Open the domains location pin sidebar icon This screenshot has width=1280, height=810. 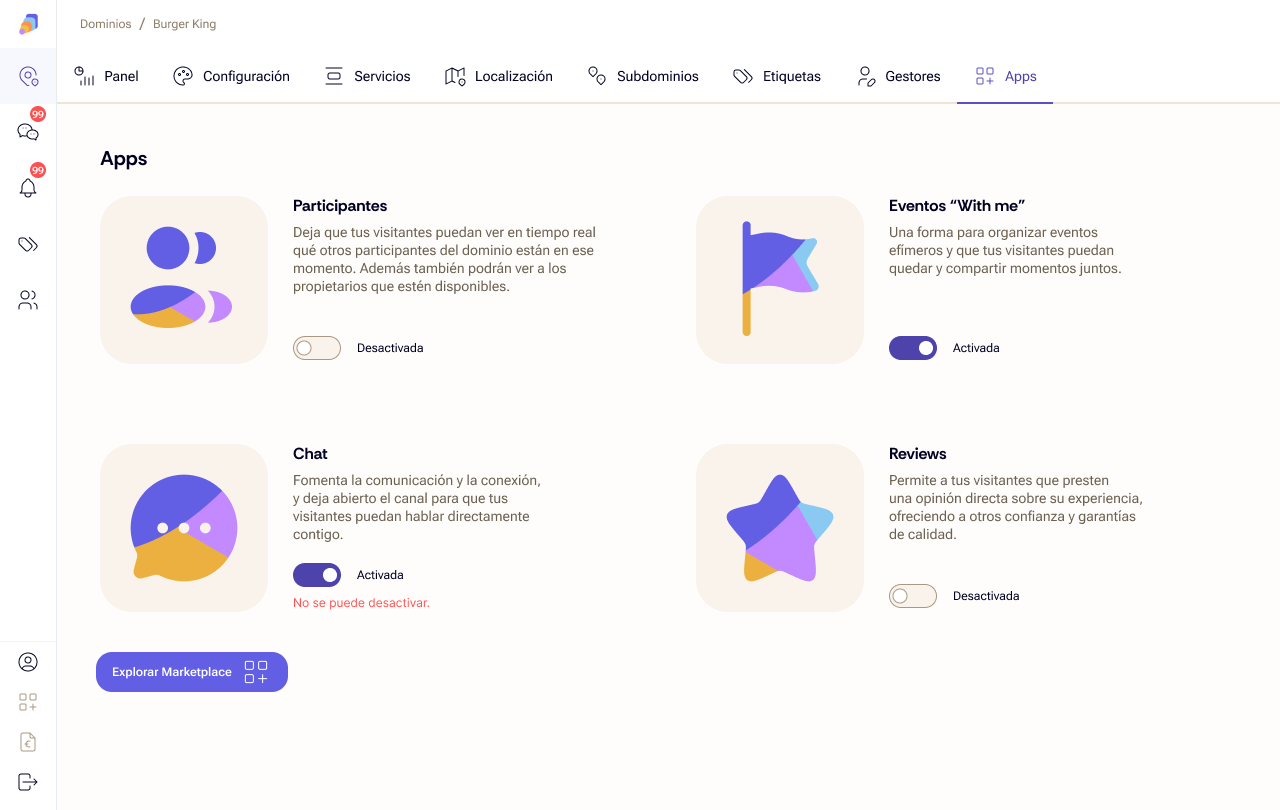tap(28, 76)
